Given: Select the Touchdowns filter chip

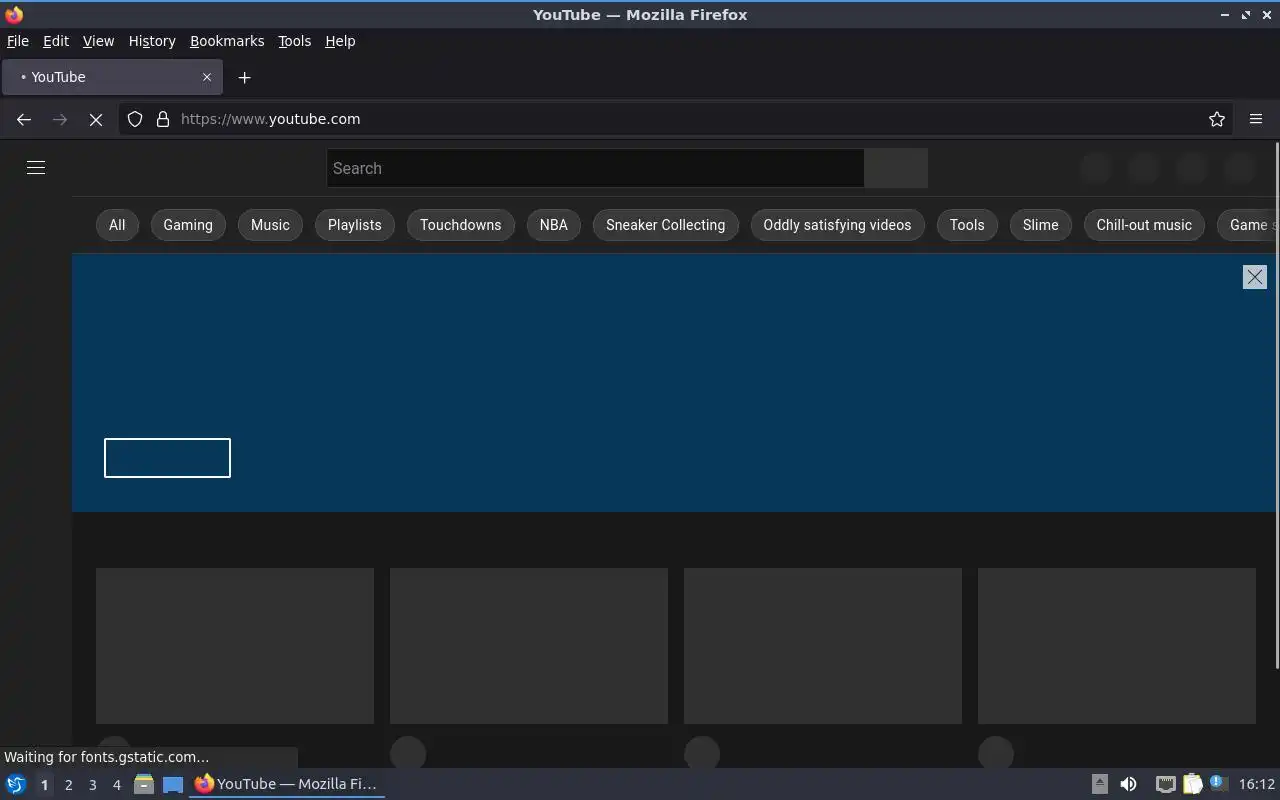Looking at the screenshot, I should tap(461, 225).
